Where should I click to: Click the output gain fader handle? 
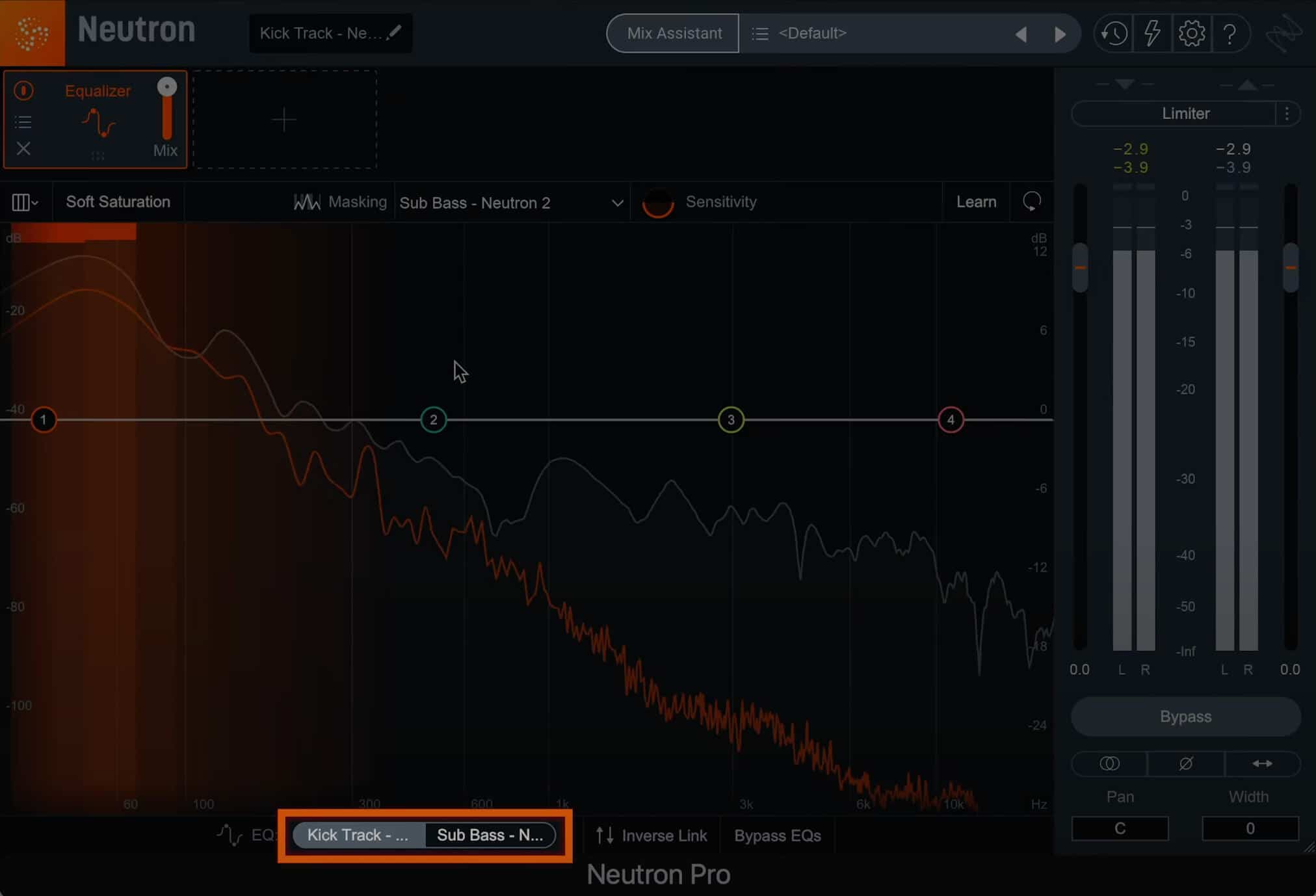1291,267
